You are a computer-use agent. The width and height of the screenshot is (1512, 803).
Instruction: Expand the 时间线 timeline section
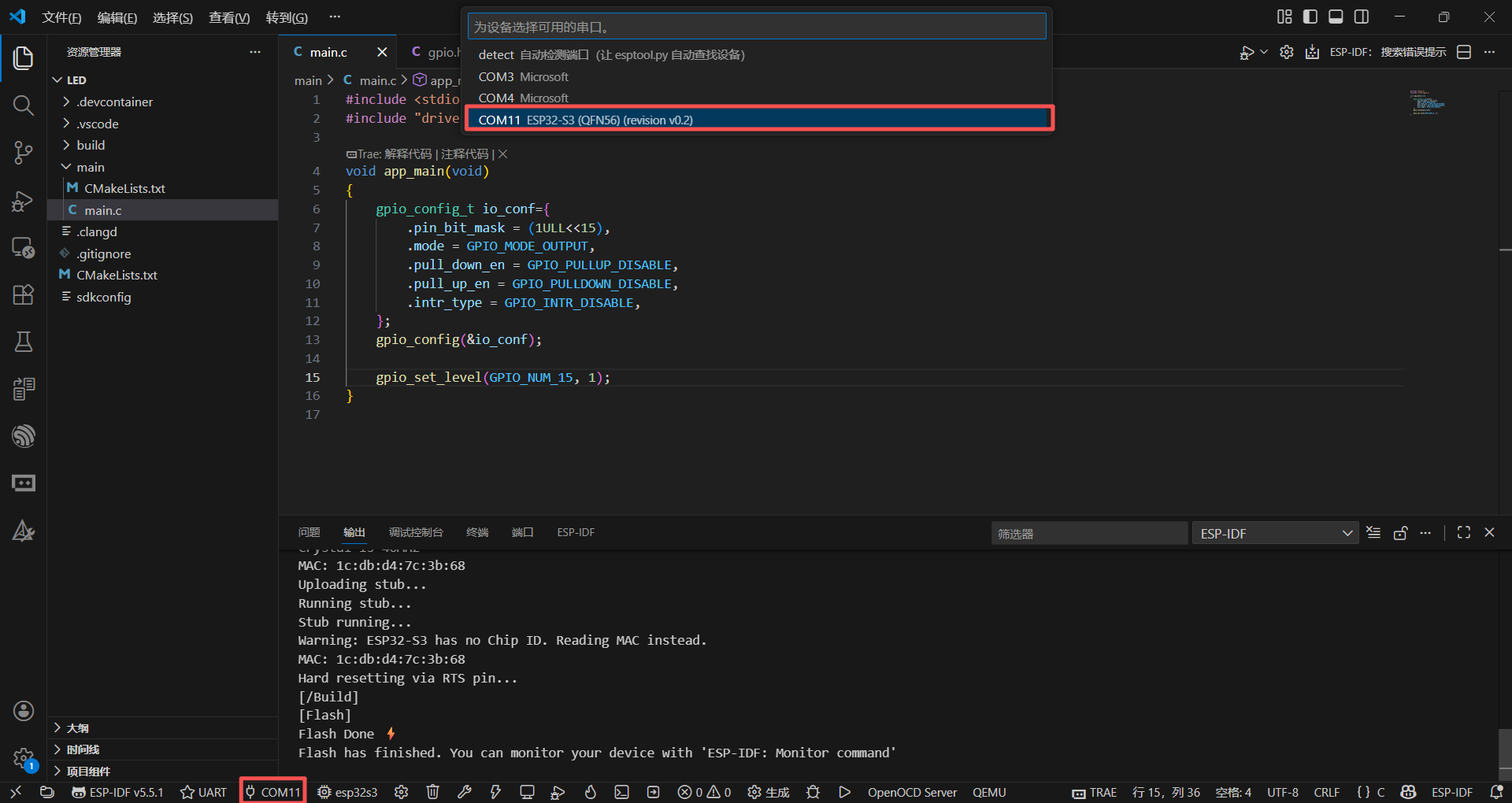coord(162,749)
